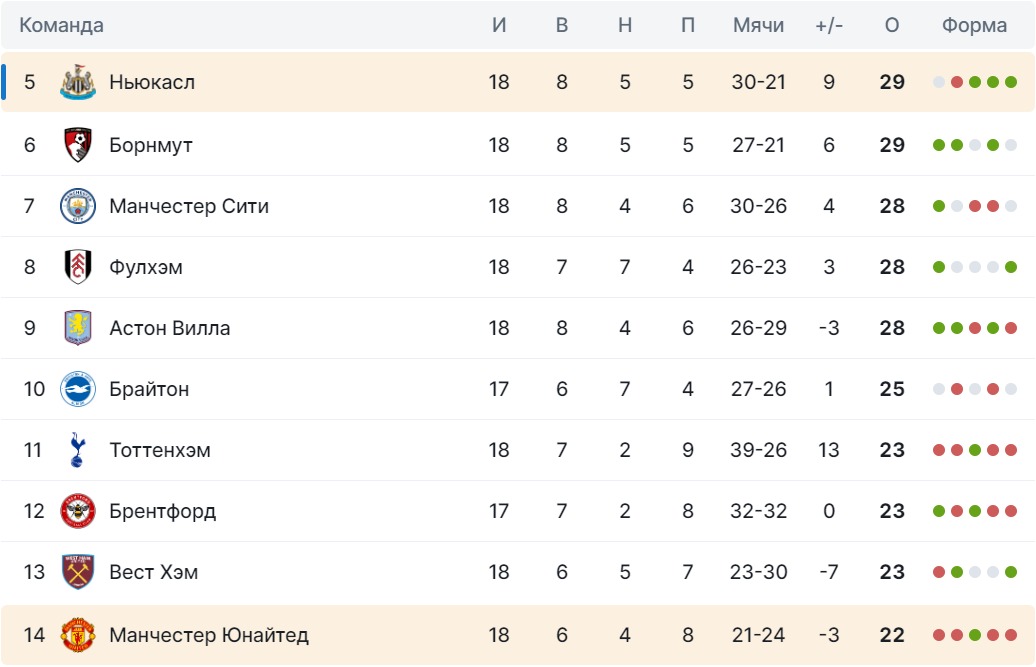Click the Brentford club crest icon
The image size is (1036, 667).
(78, 511)
